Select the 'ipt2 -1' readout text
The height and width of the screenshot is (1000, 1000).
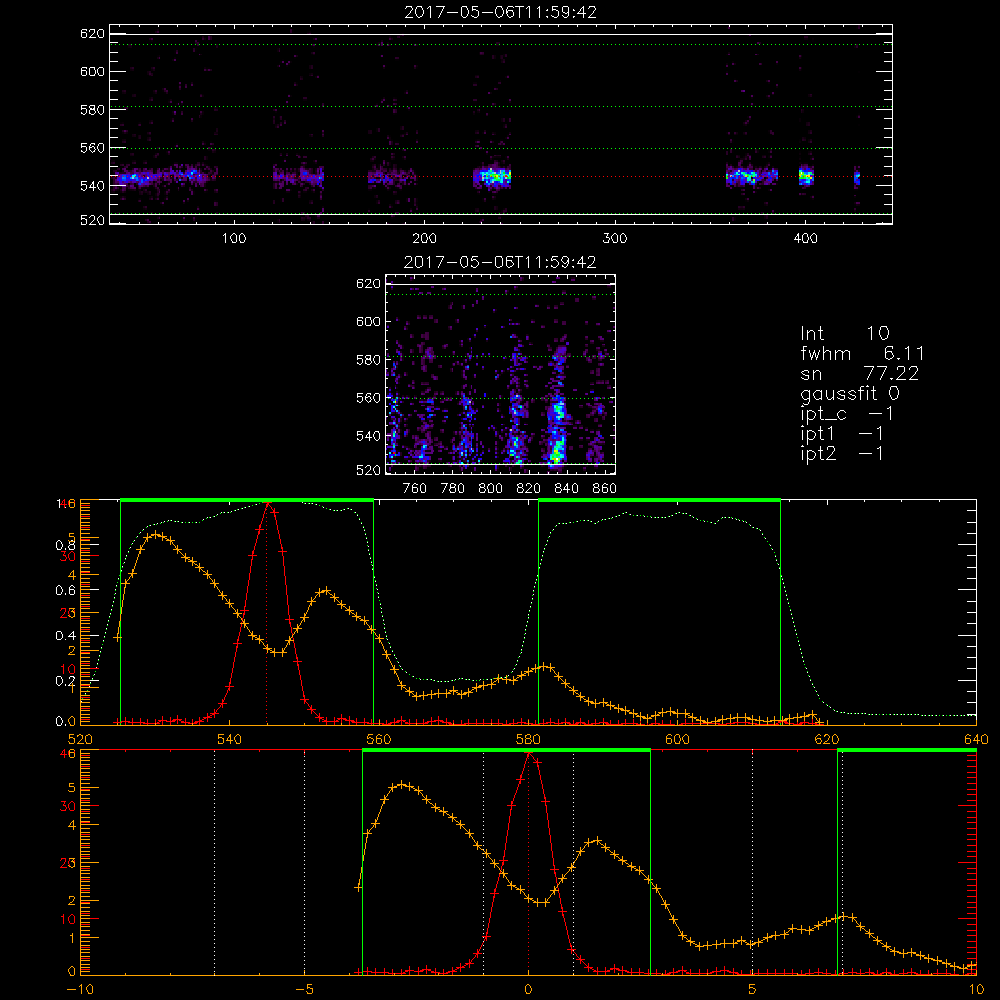pyautogui.click(x=842, y=453)
